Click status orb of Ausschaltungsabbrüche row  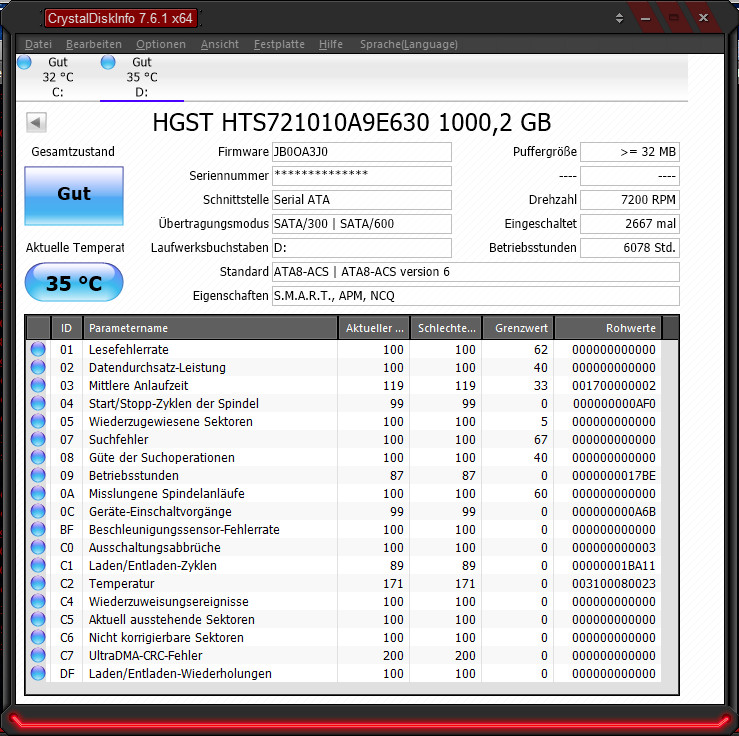(38, 547)
